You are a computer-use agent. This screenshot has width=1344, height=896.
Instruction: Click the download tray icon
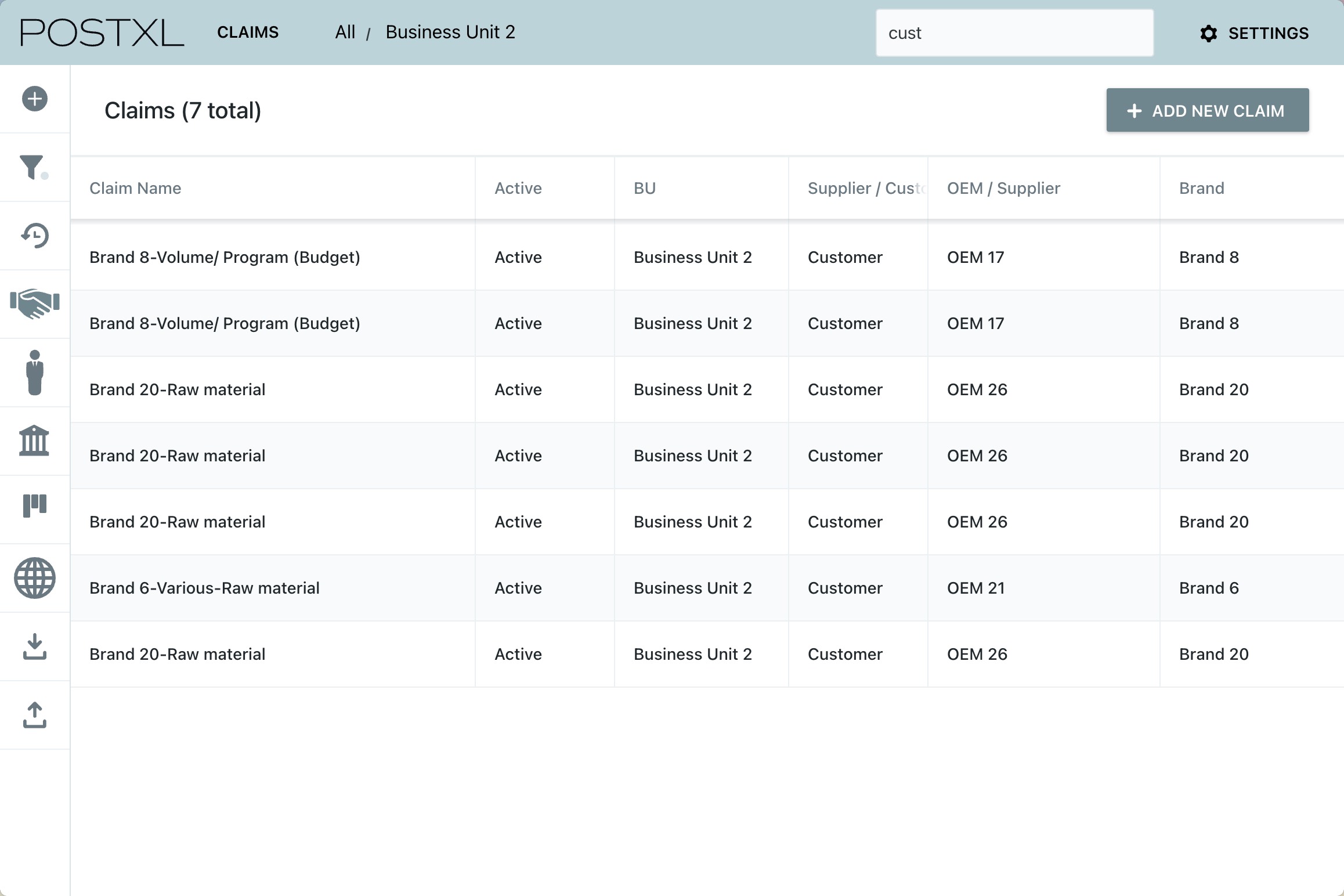[35, 646]
